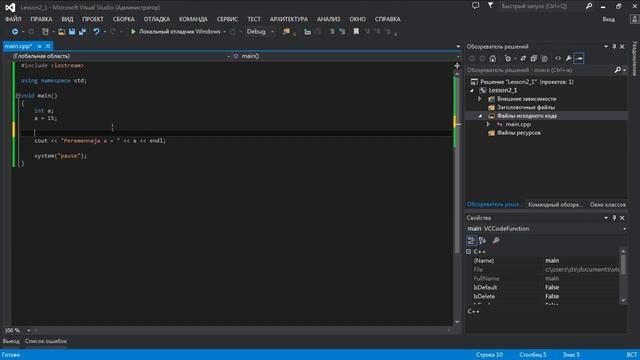Toggle pin on the main.cpp tab

point(39,46)
